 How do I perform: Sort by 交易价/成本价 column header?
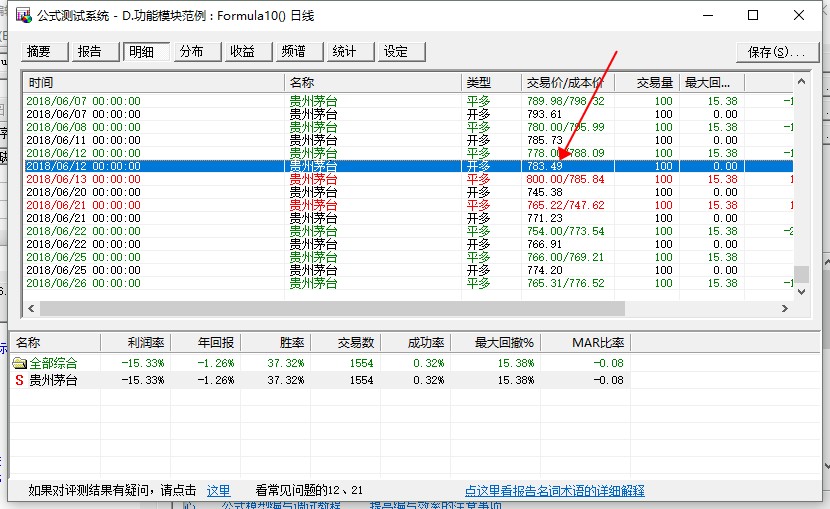pyautogui.click(x=566, y=83)
